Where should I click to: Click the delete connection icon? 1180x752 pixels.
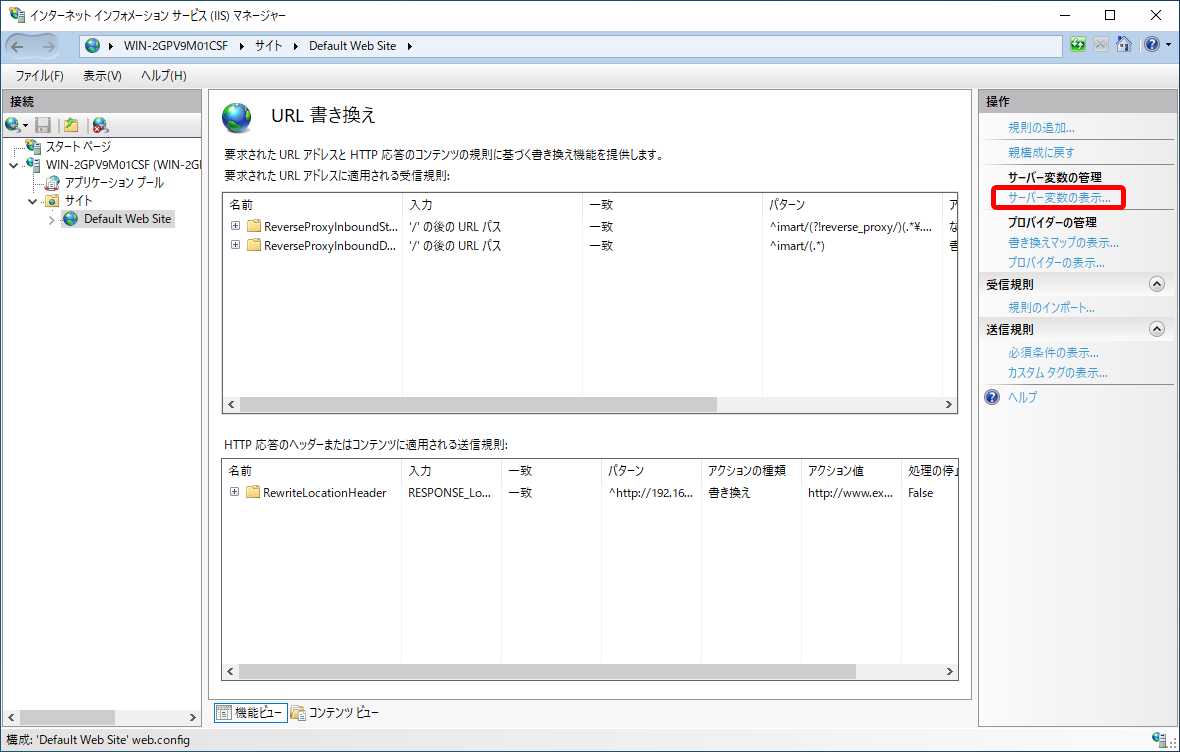(x=100, y=125)
